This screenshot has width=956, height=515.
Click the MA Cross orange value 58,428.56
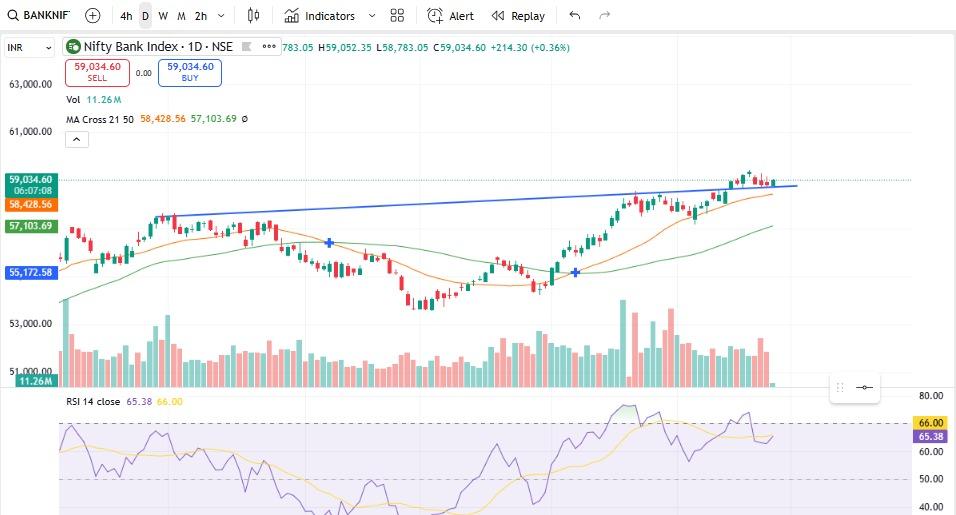(163, 119)
